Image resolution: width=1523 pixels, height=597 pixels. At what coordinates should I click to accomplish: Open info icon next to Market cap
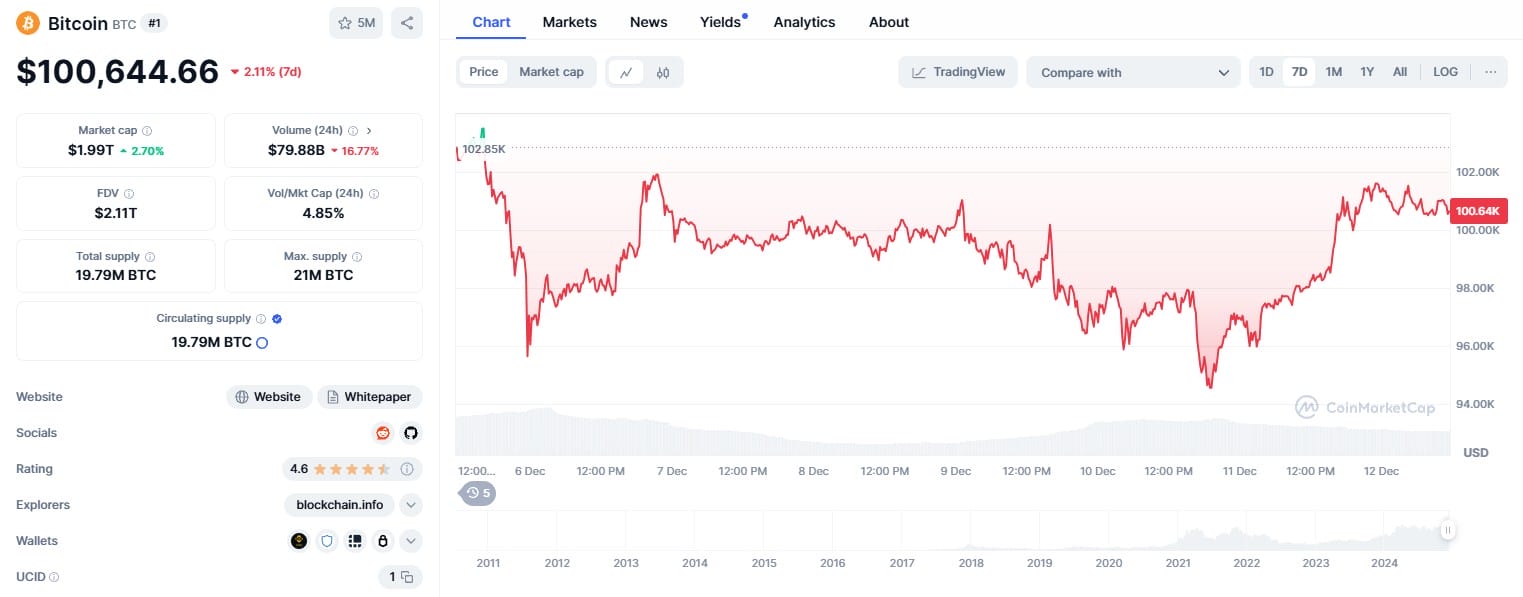tap(147, 131)
